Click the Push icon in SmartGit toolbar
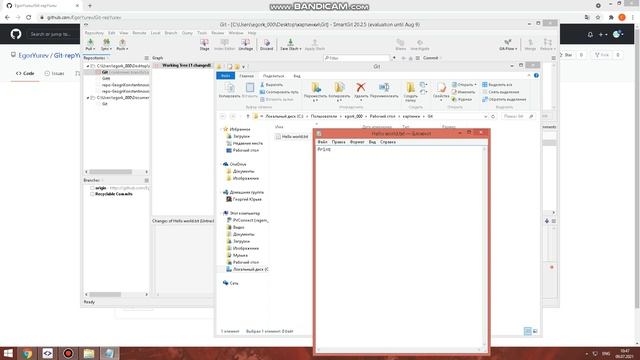The width and height of the screenshot is (640, 360). 122,42
